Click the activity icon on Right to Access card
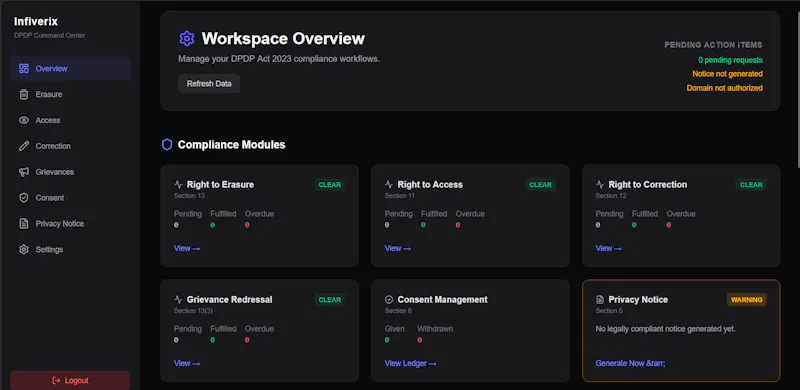The width and height of the screenshot is (800, 390). pyautogui.click(x=389, y=185)
